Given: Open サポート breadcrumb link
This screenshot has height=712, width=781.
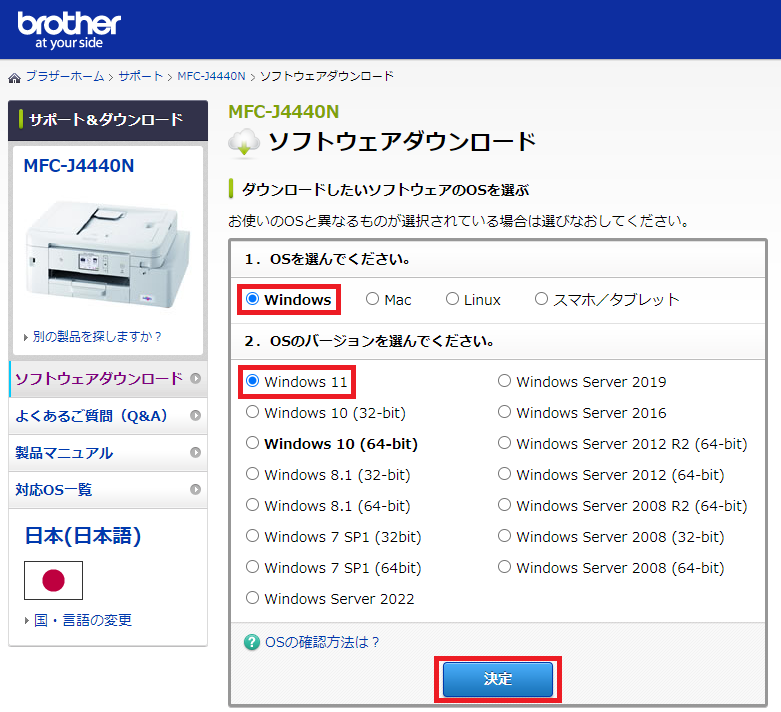Looking at the screenshot, I should pyautogui.click(x=141, y=76).
